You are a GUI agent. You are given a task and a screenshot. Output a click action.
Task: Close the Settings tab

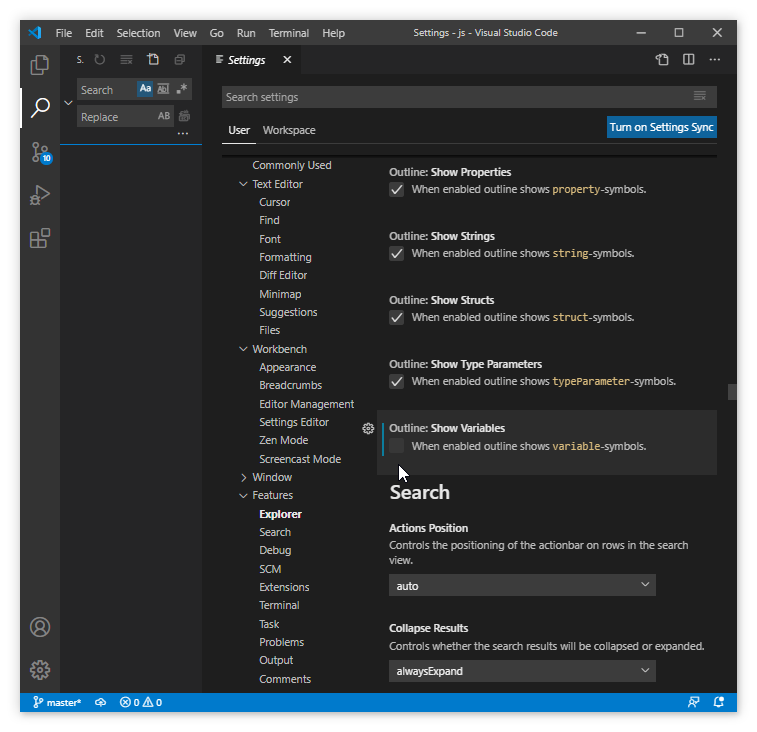click(287, 59)
